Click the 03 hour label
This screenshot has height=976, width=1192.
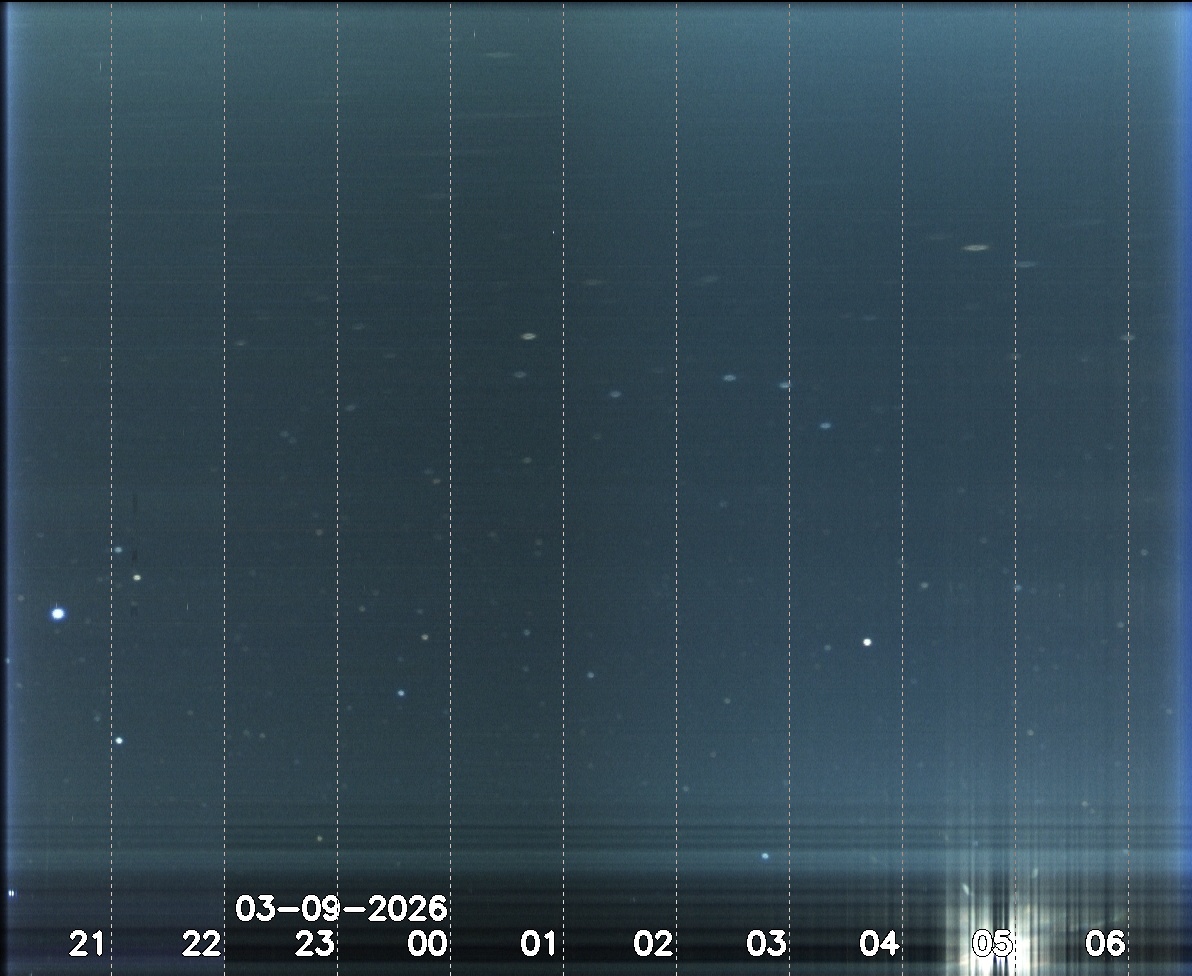pos(767,943)
